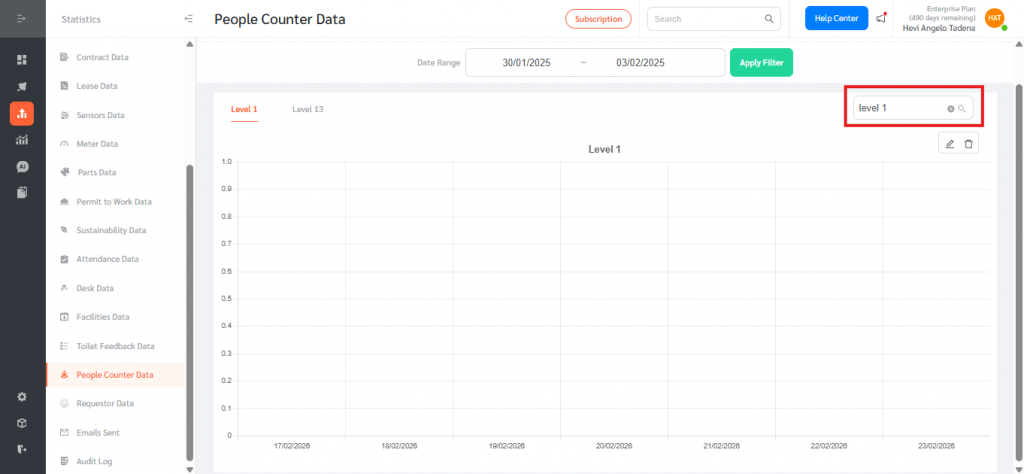Click the trash delete icon above chart
This screenshot has width=1024, height=474.
968,145
